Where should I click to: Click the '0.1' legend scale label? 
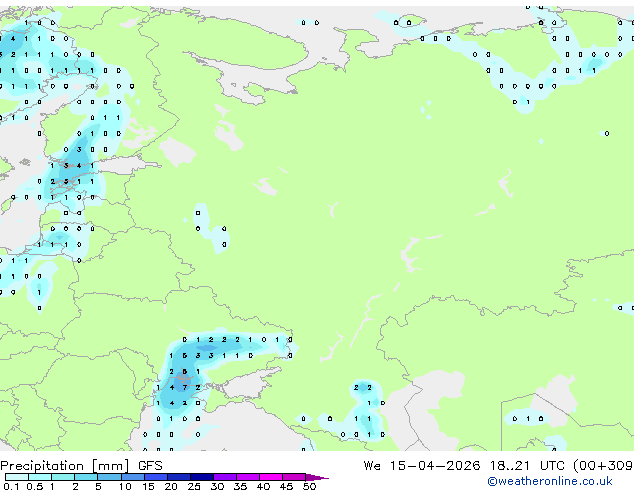11,486
